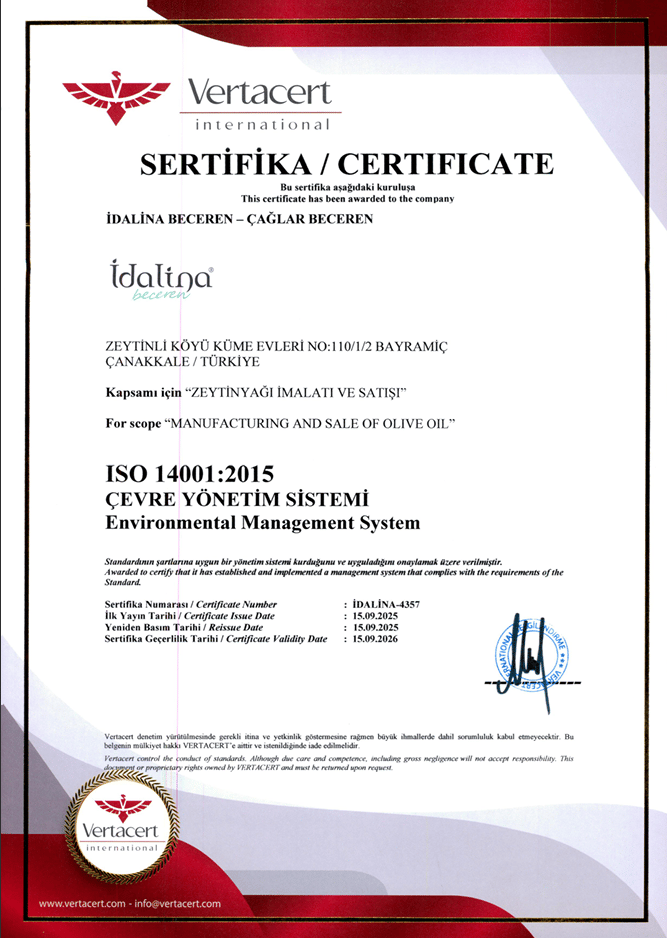Screen dimensions: 667x938
Task: Click the İlk Yayın Tarihi / Certificate Issue Date label
Action: 190,616
